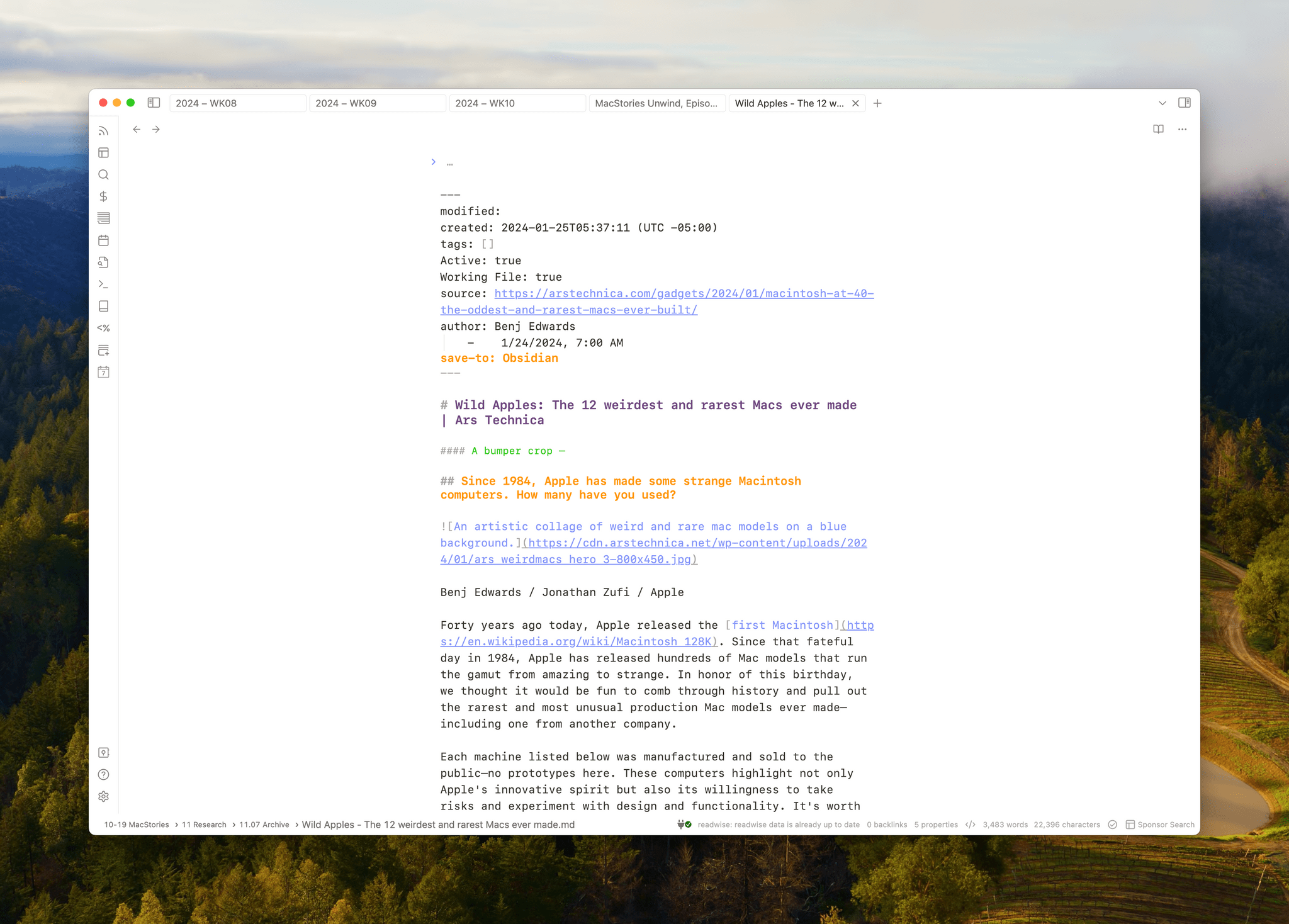Click the Benj Edwards / Jonathan Zufi credit
Viewport: 1289px width, 924px height.
point(562,592)
